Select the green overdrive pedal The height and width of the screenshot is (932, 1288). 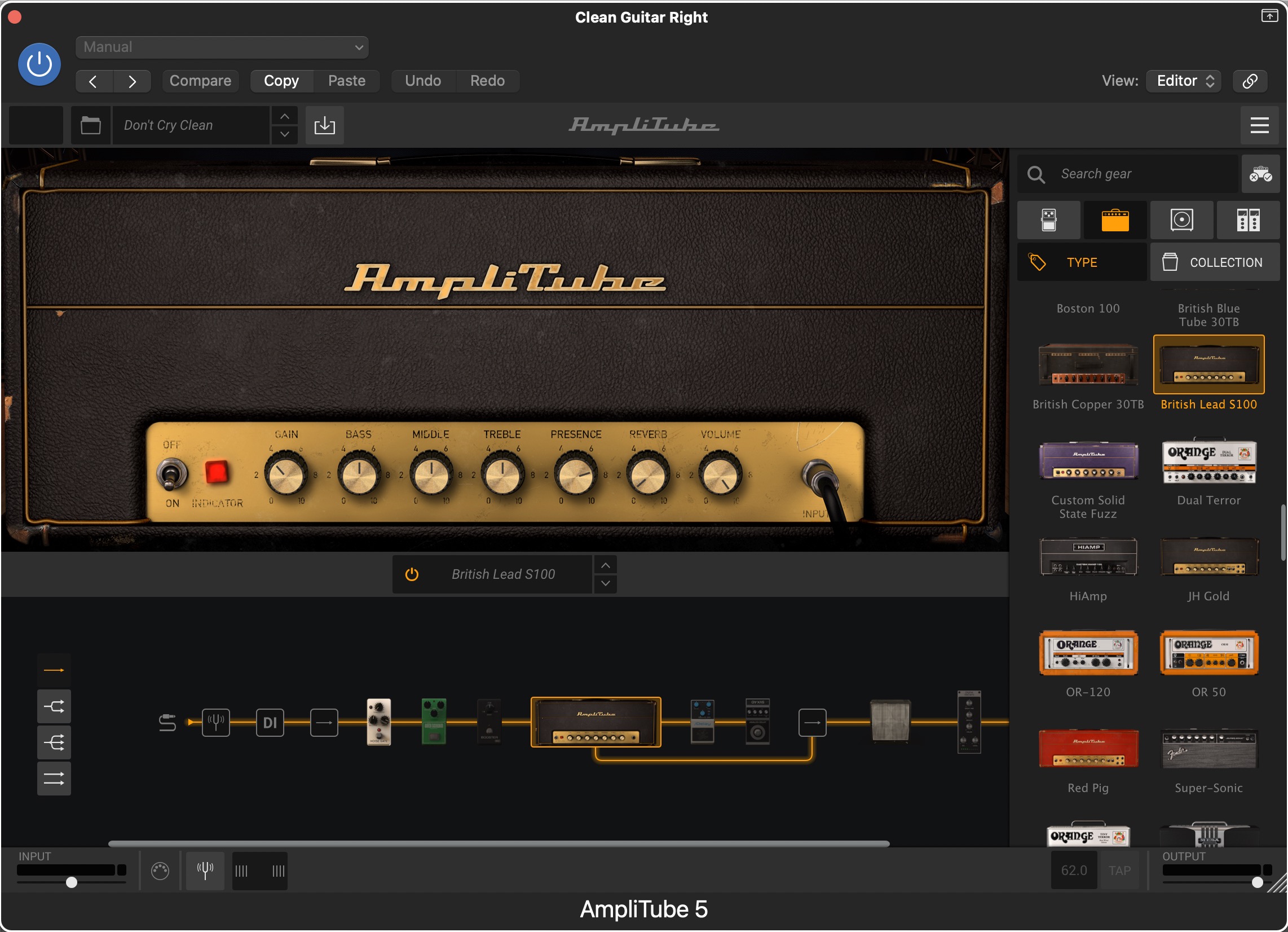pyautogui.click(x=434, y=722)
